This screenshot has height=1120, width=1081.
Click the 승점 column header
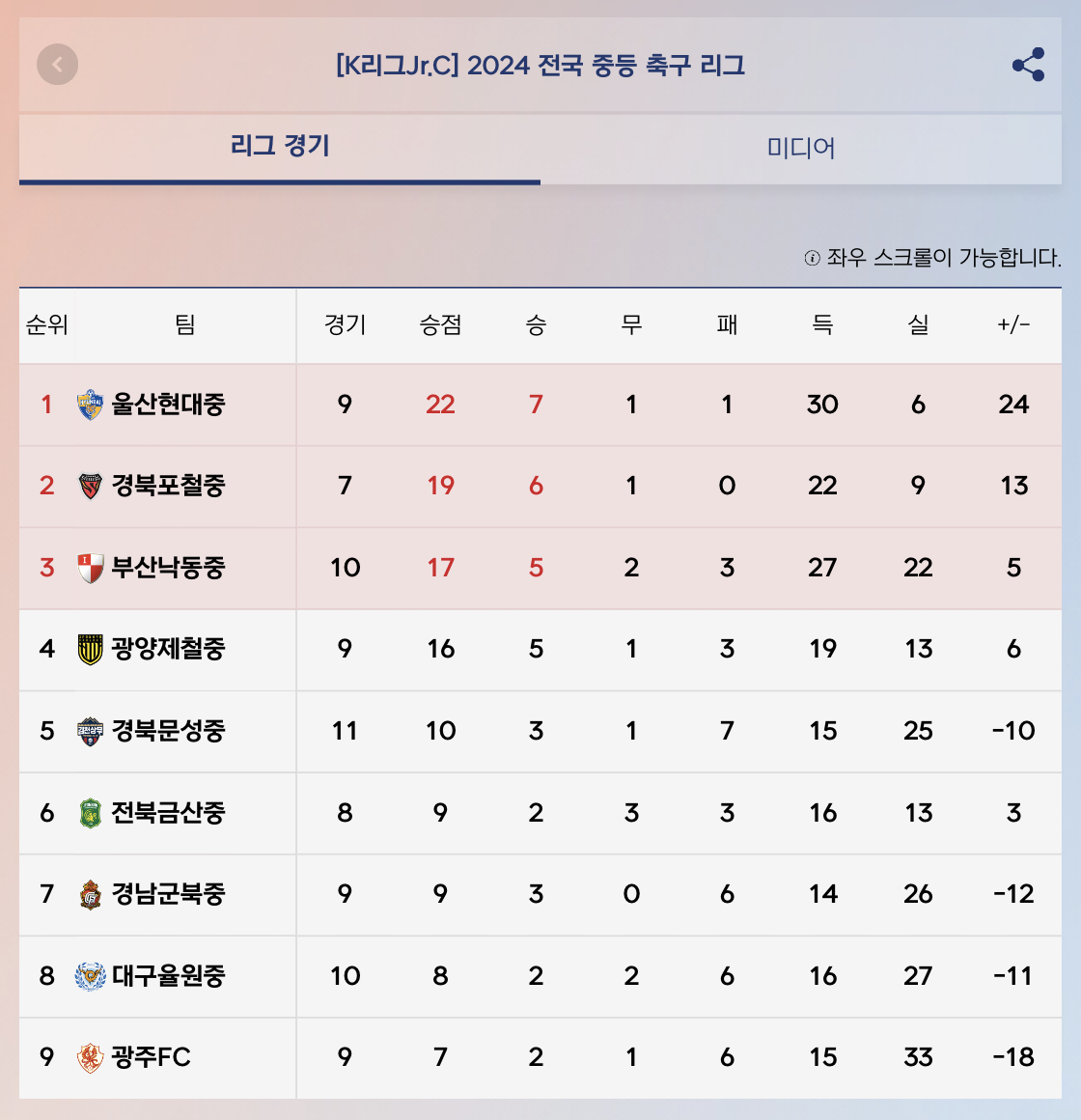(x=440, y=325)
